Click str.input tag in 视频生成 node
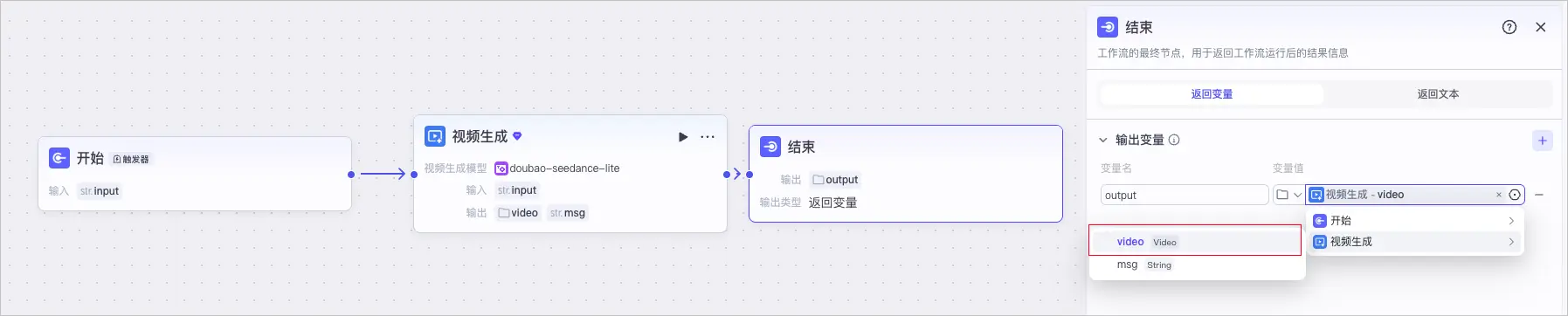Image resolution: width=1568 pixels, height=316 pixels. click(517, 190)
